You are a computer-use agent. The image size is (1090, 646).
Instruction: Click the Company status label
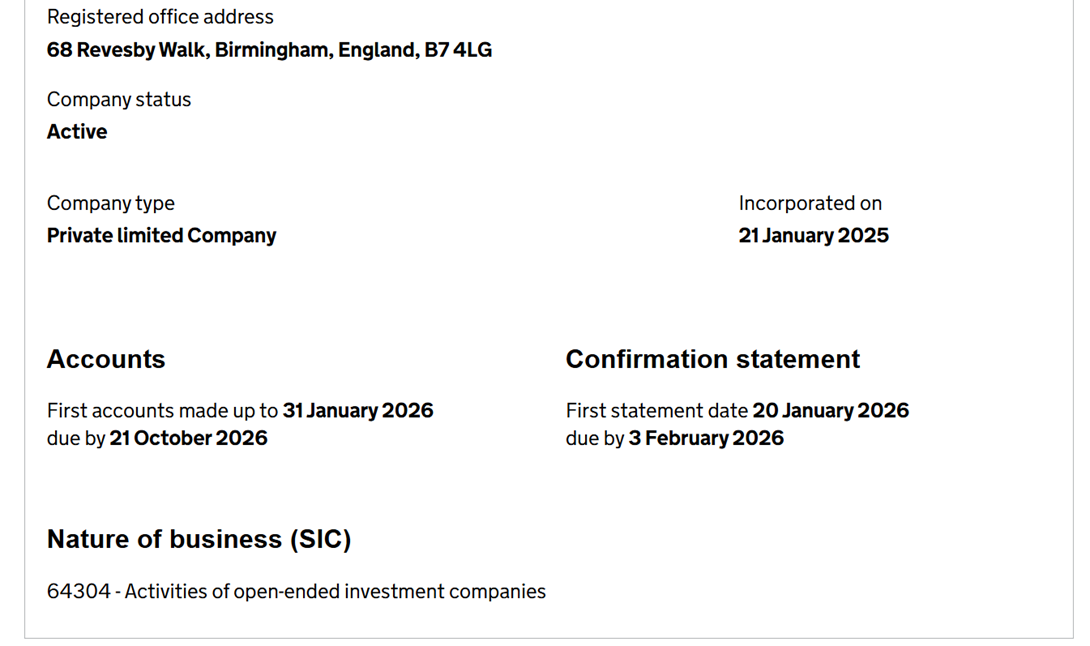click(119, 99)
